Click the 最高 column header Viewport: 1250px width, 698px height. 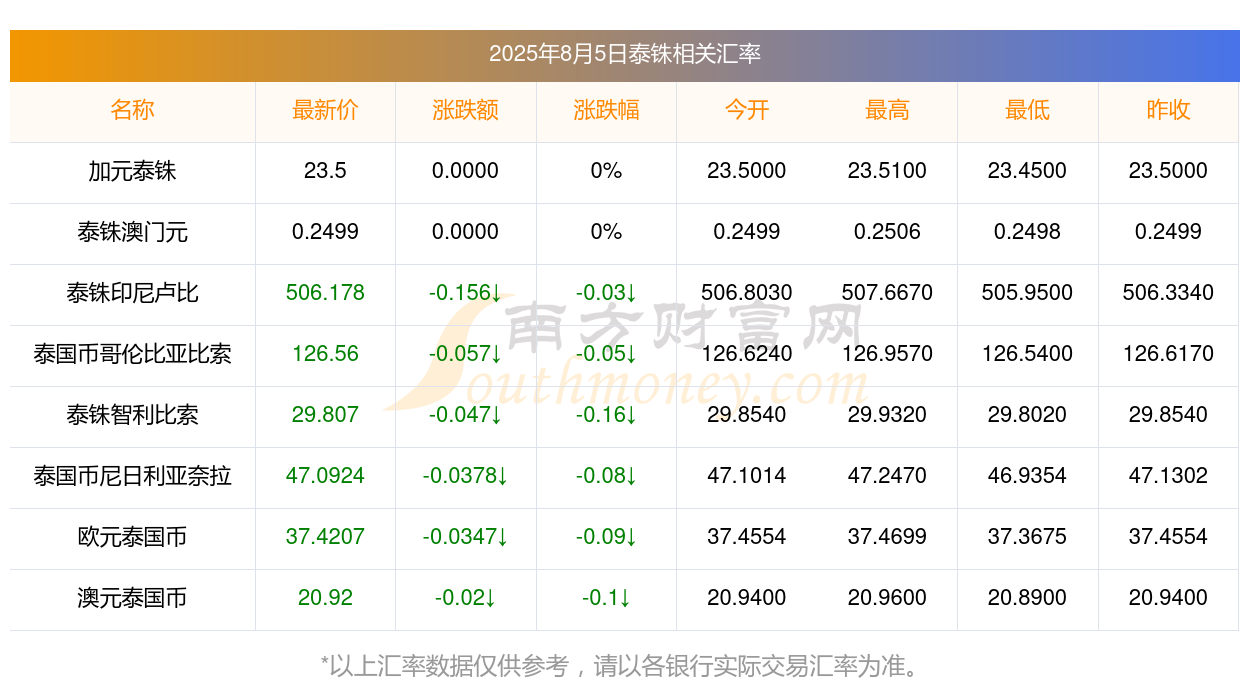click(887, 110)
